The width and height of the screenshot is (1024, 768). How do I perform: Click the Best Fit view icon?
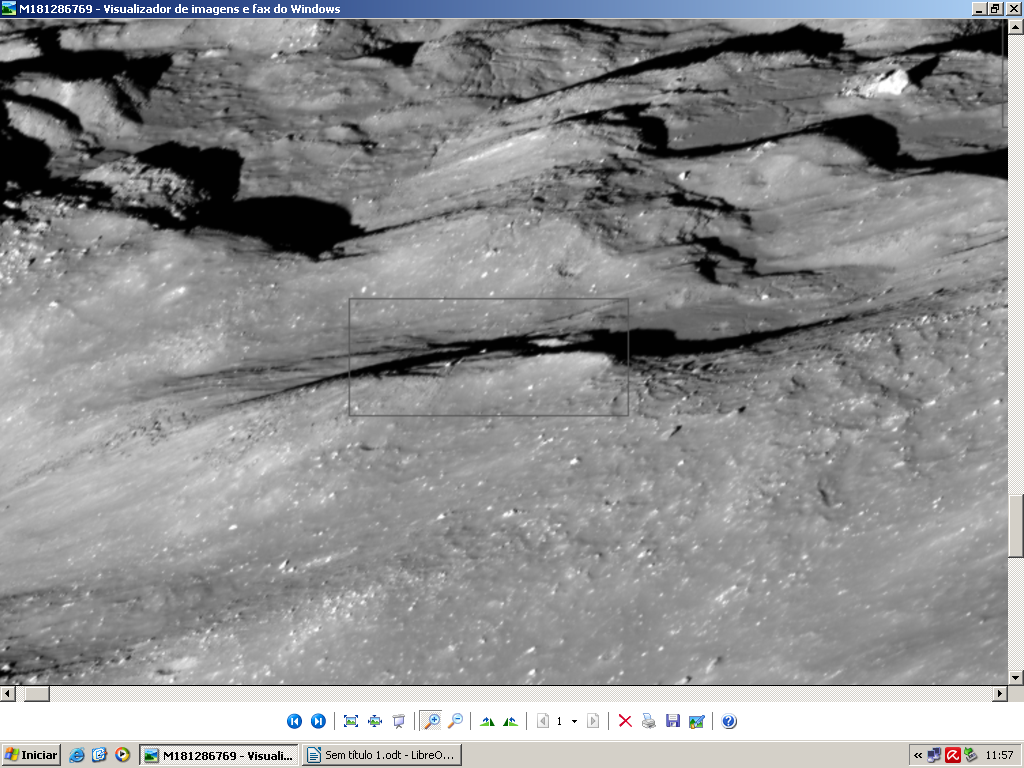(x=351, y=721)
